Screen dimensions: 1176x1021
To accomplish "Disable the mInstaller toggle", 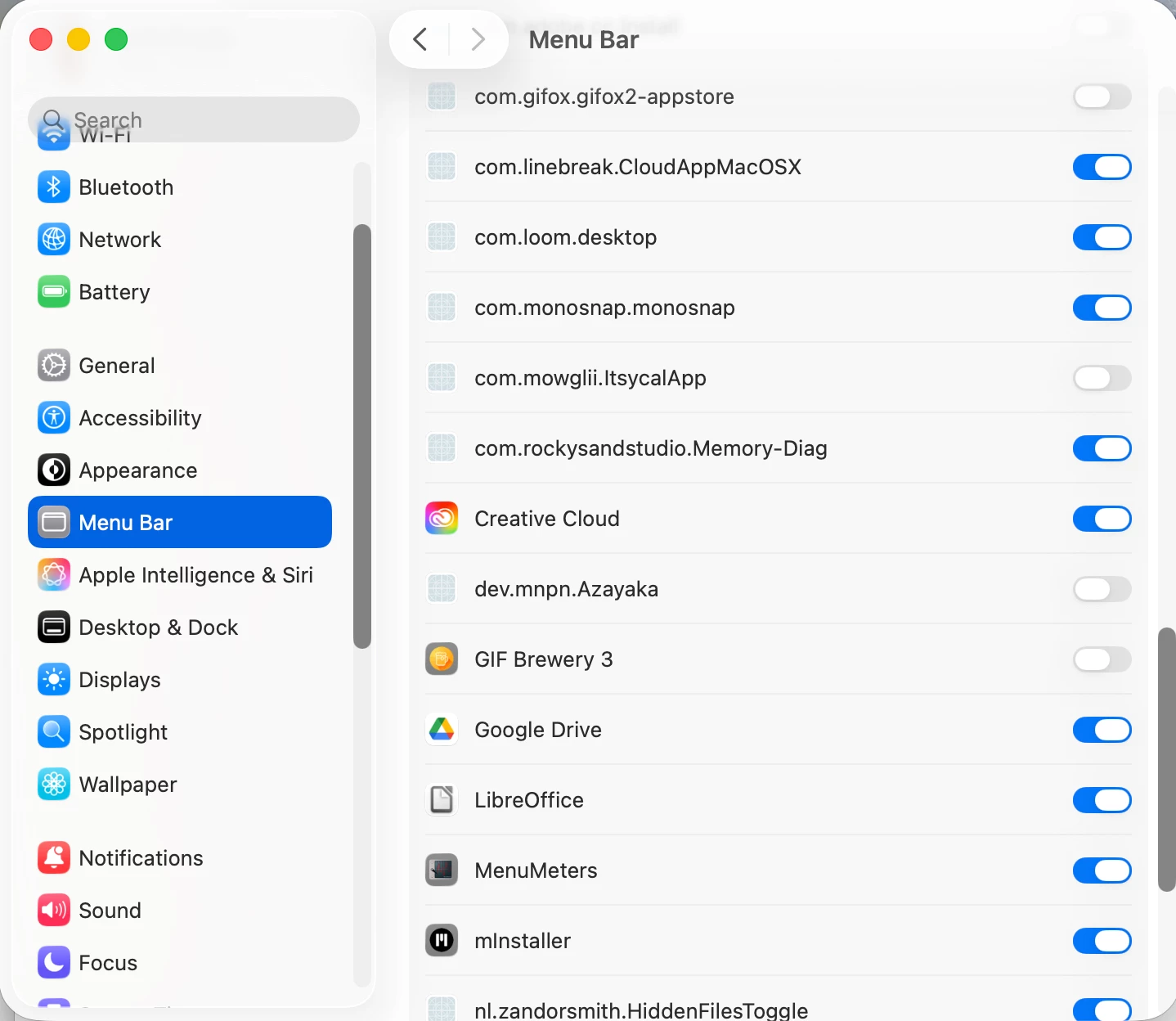I will click(1102, 941).
